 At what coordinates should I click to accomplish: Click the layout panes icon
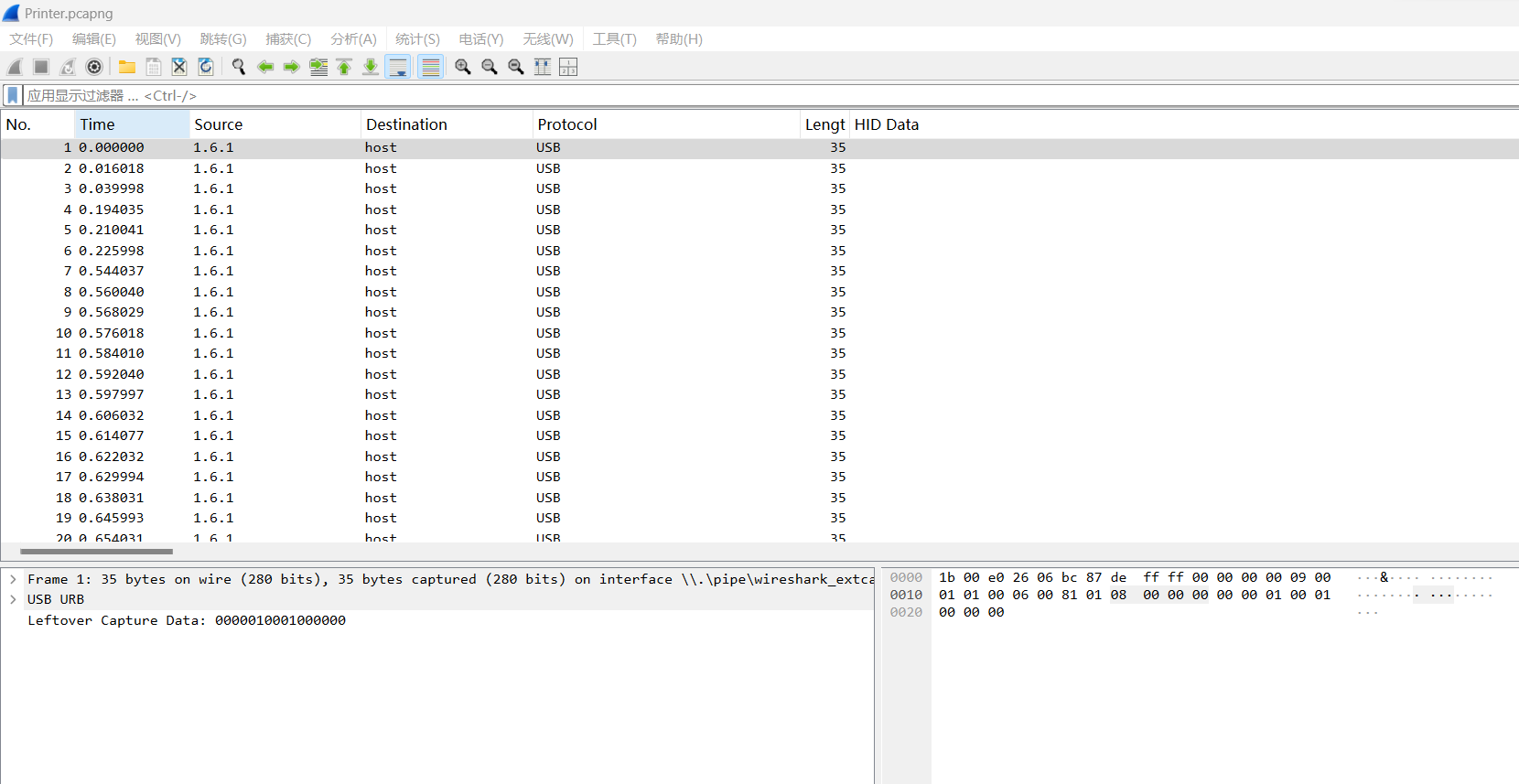[568, 67]
